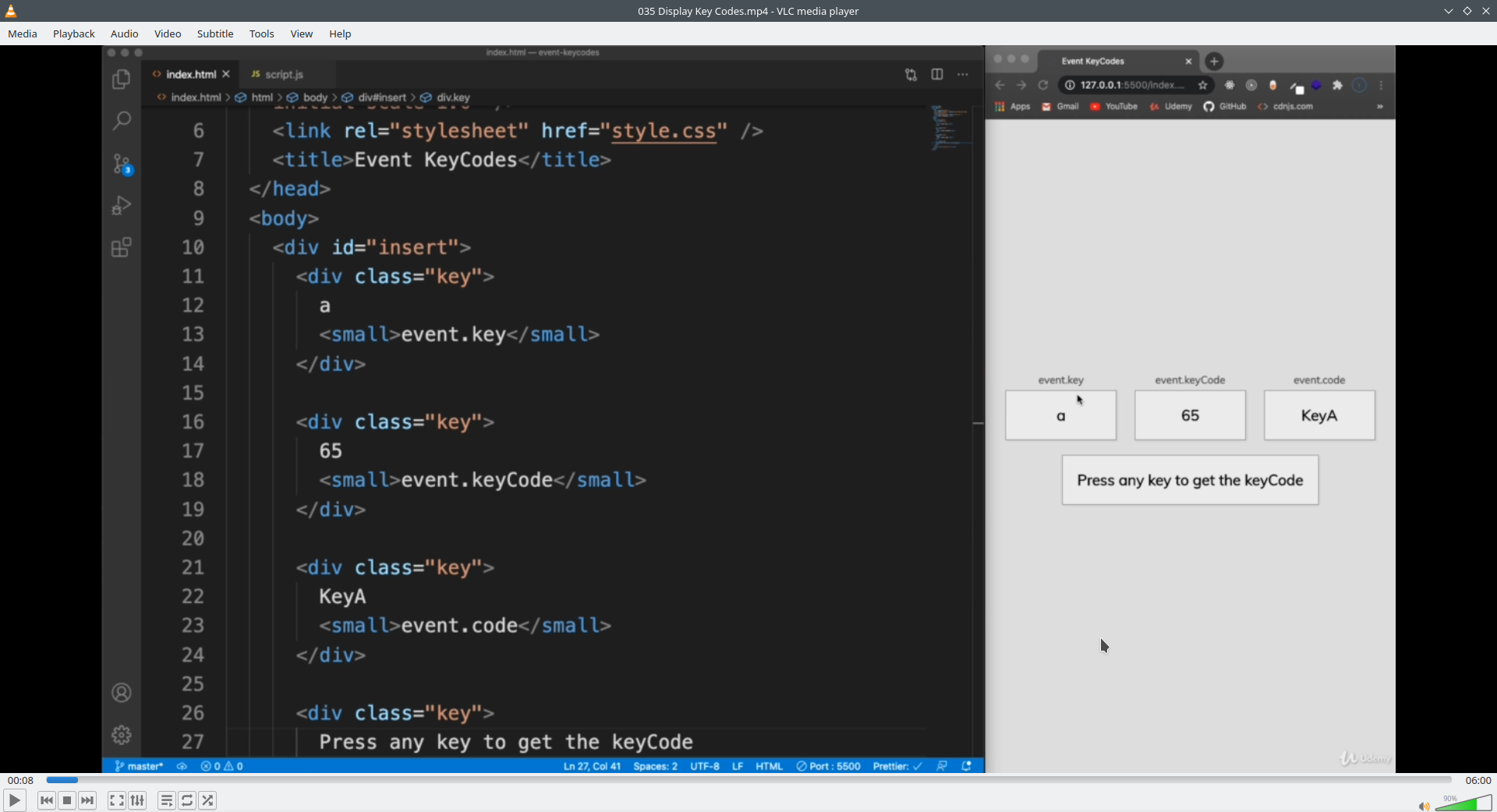This screenshot has width=1497, height=812.
Task: Click the KeyA event.code box
Action: click(1319, 415)
